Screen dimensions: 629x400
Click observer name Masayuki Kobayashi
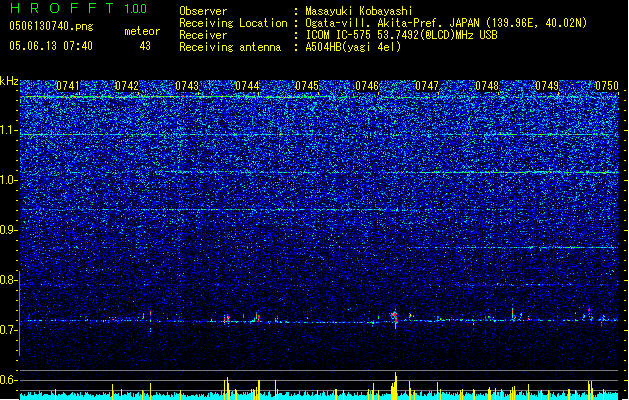click(x=359, y=11)
